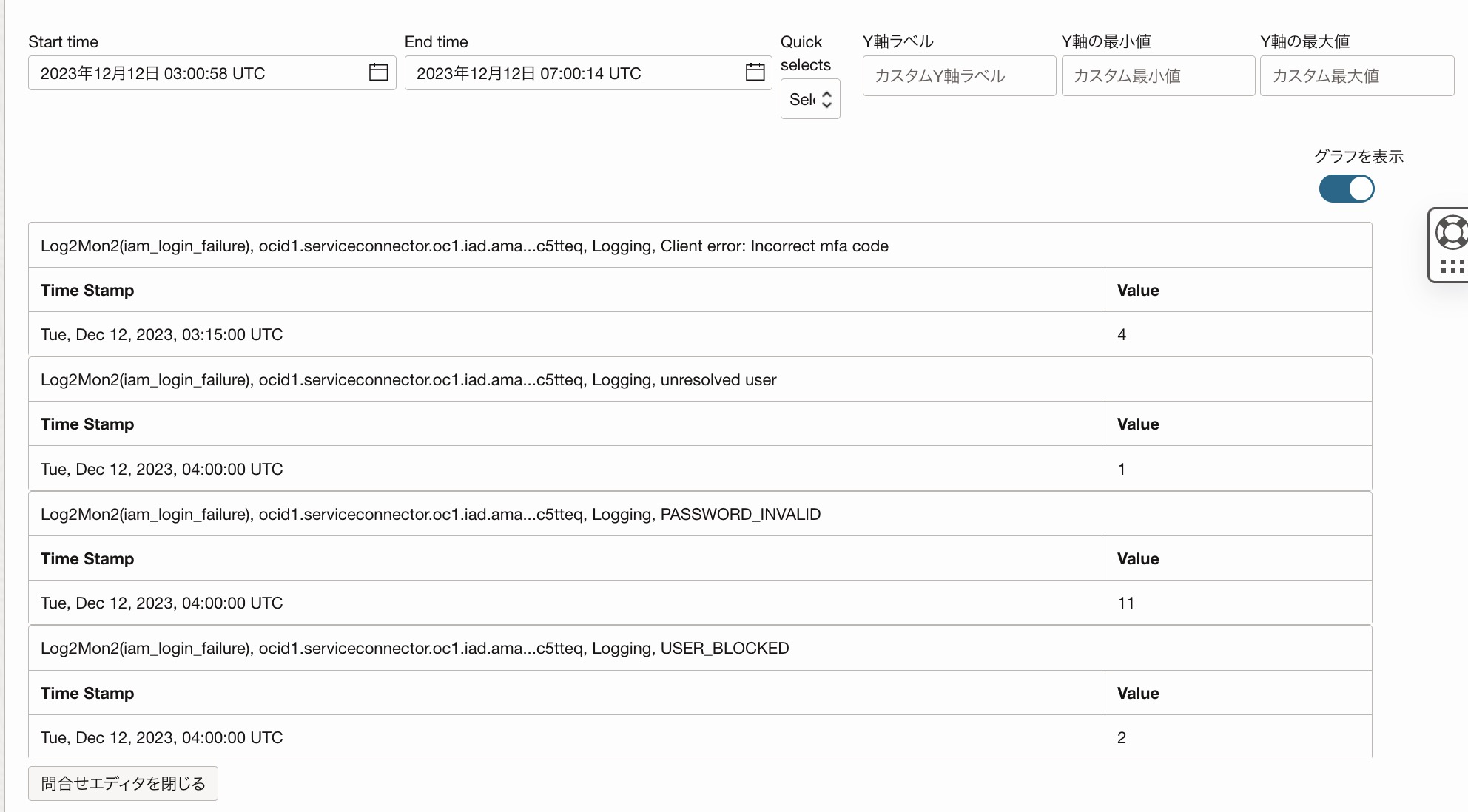Select the Incorrect mfa code metric header
The image size is (1468, 812).
(465, 246)
